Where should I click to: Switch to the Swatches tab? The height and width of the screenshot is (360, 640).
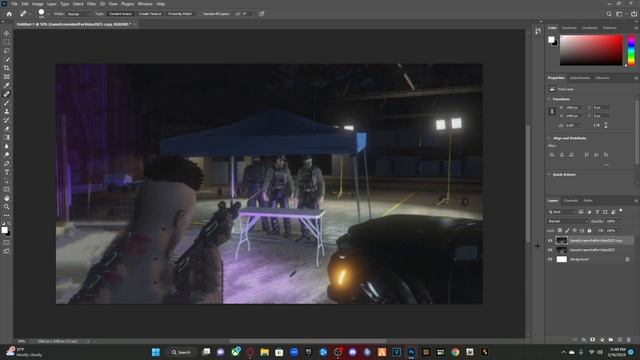tap(569, 28)
